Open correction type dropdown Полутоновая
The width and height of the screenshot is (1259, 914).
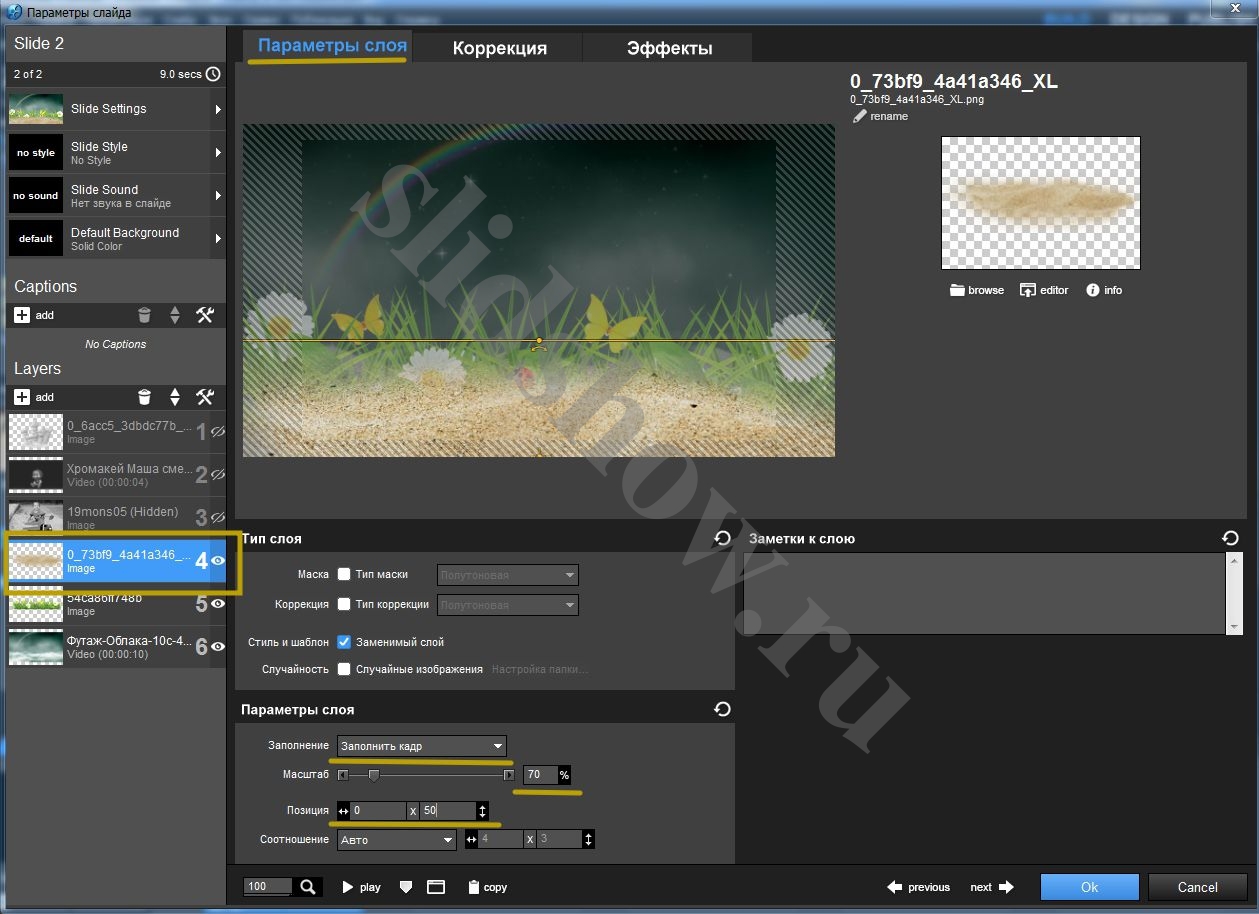(508, 605)
